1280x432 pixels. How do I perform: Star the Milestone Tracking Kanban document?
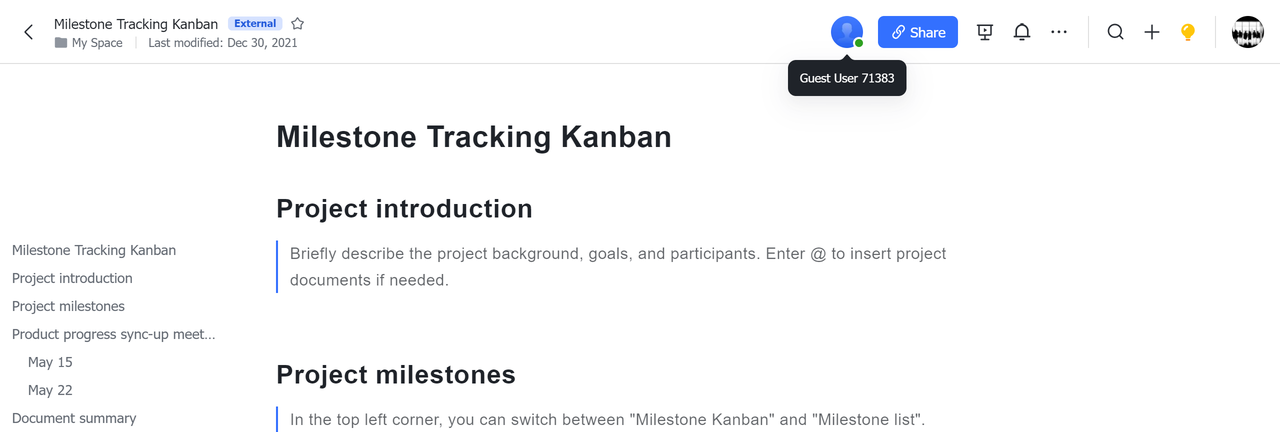[x=298, y=23]
